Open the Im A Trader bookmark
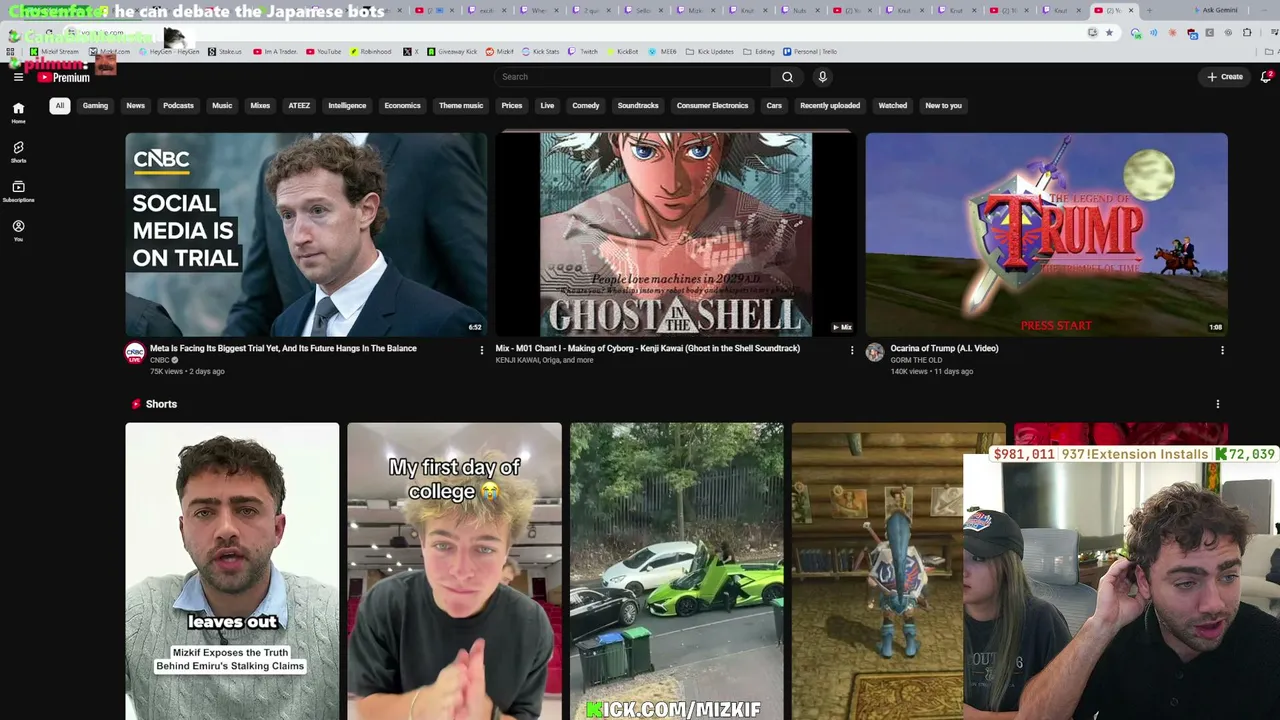 (x=275, y=51)
